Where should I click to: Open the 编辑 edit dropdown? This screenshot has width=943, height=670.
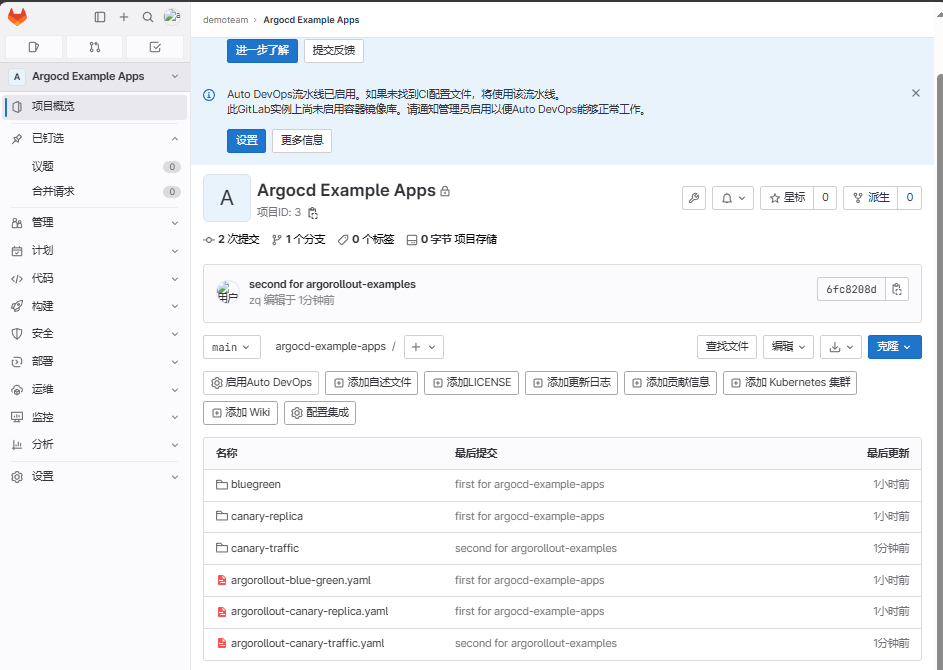click(x=788, y=347)
